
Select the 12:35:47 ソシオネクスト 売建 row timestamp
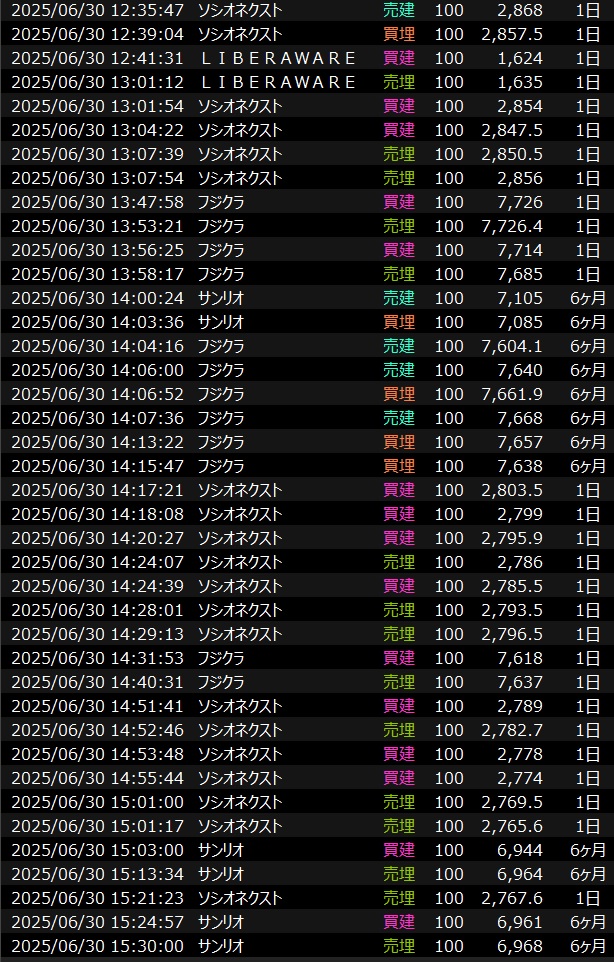point(98,10)
